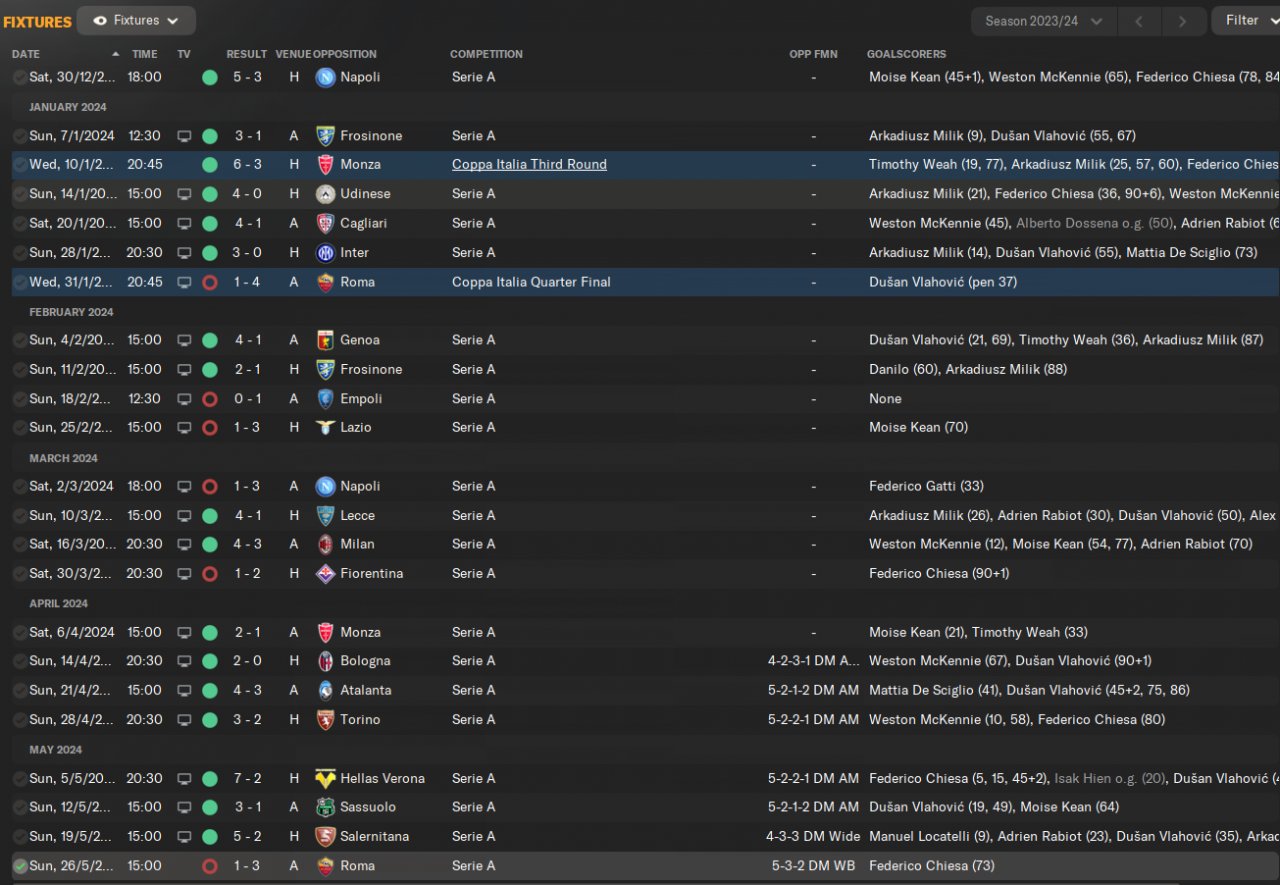Click the Empoli club badge
The image size is (1280, 885).
pyautogui.click(x=325, y=399)
